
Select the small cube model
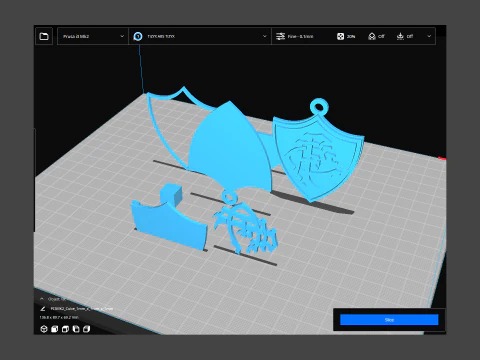point(171,193)
